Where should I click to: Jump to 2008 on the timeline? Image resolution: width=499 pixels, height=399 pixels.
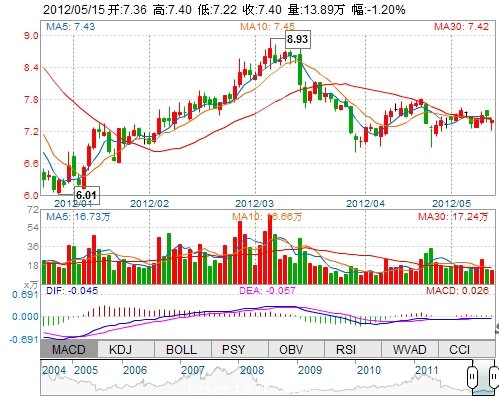[252, 370]
